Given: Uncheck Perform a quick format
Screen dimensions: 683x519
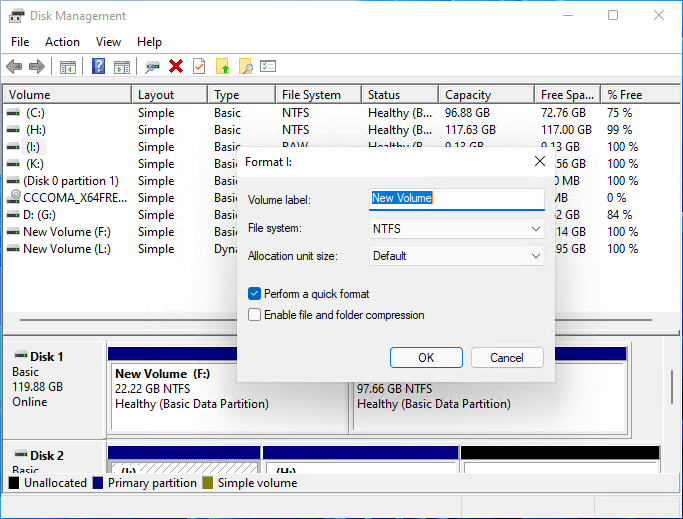Looking at the screenshot, I should (255, 294).
